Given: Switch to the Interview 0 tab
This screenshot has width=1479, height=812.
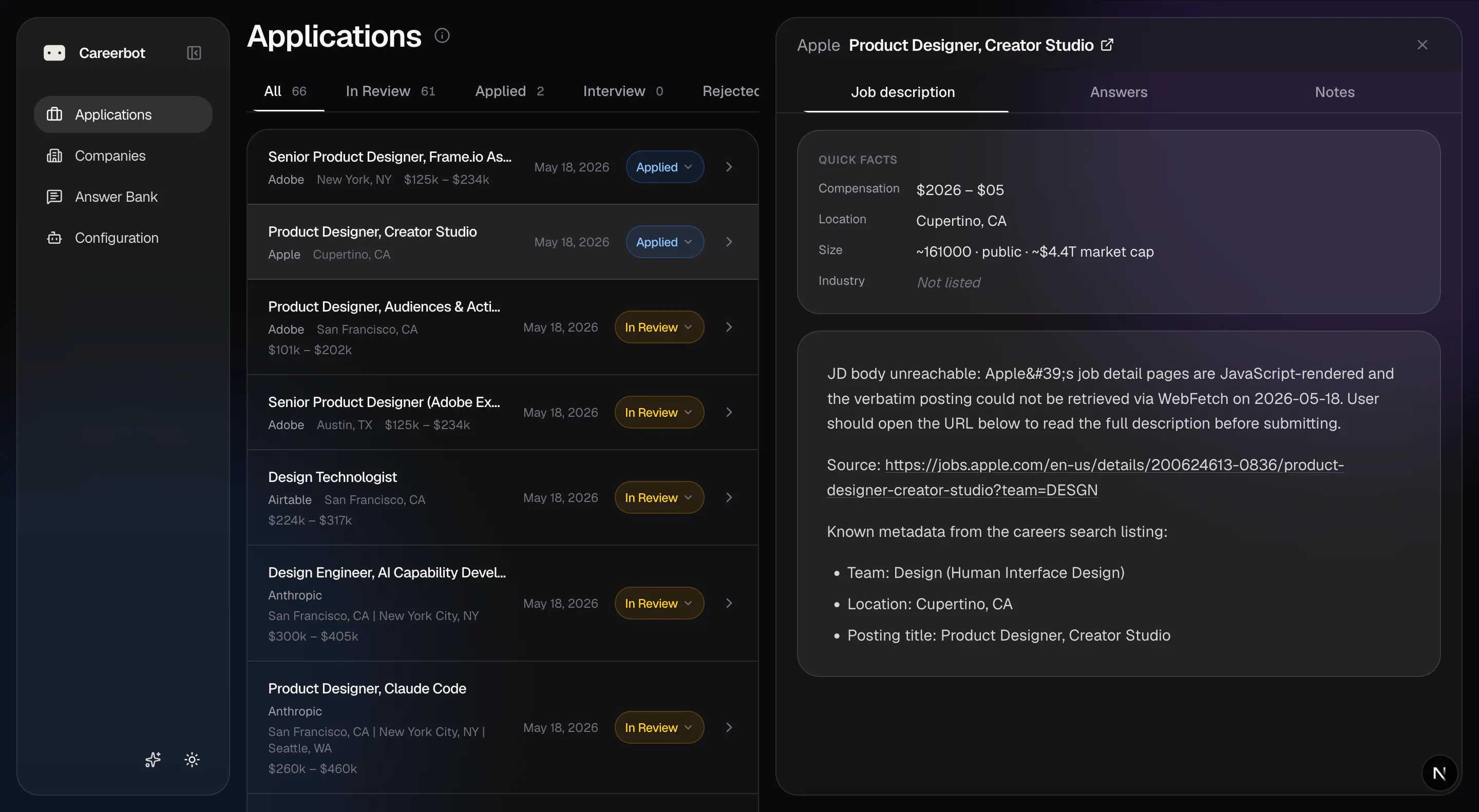Looking at the screenshot, I should pyautogui.click(x=623, y=91).
